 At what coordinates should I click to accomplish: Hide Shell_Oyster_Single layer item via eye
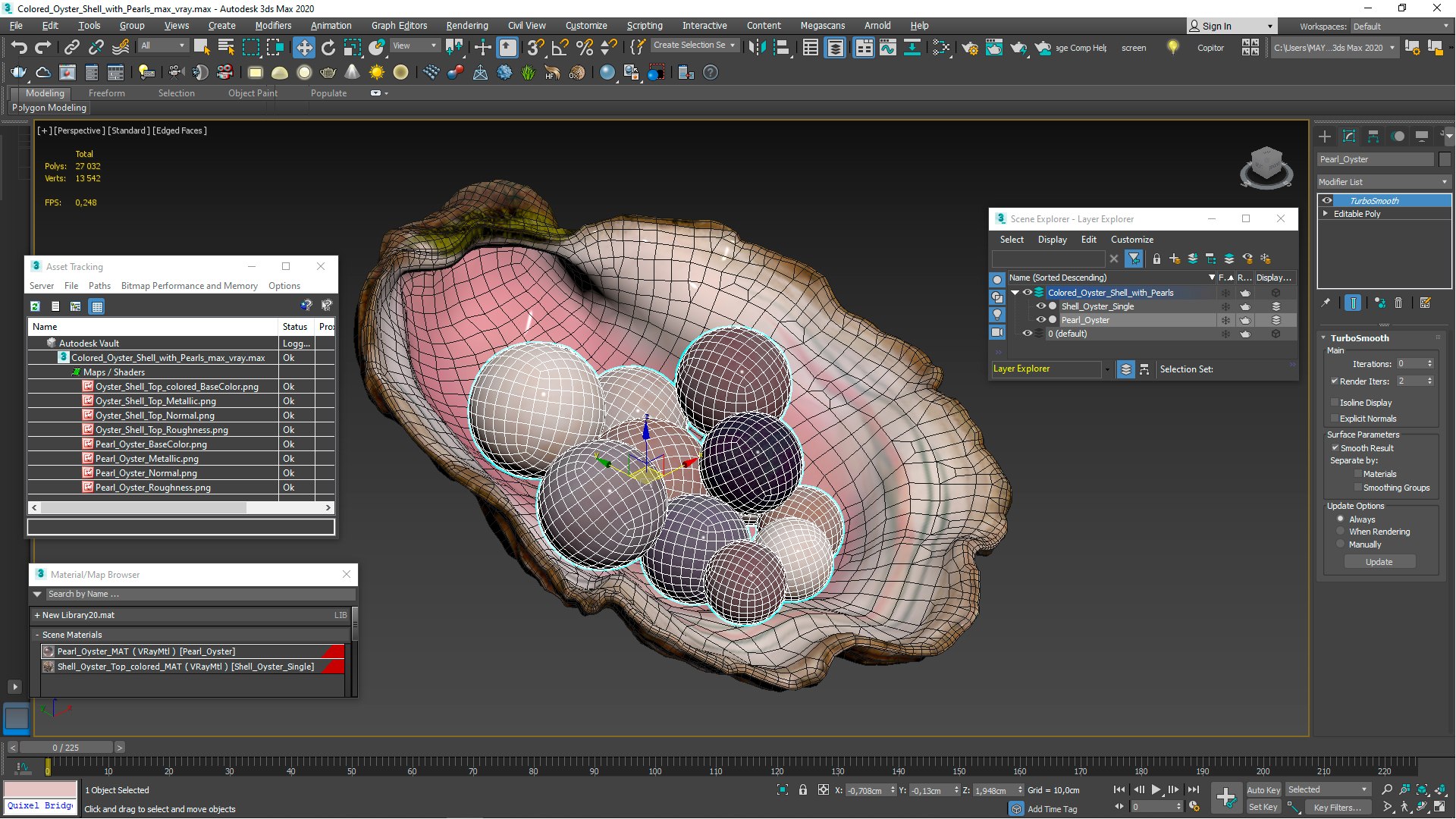tap(1040, 306)
